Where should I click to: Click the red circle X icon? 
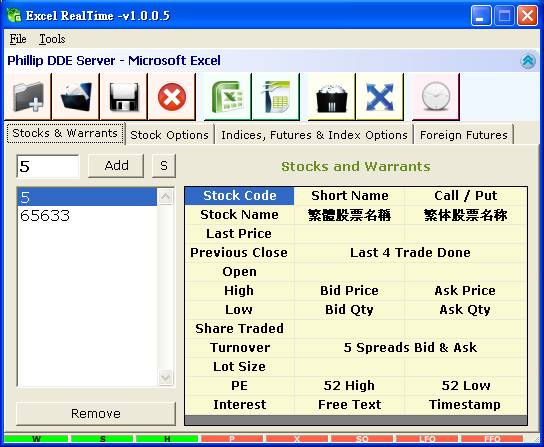tap(172, 96)
